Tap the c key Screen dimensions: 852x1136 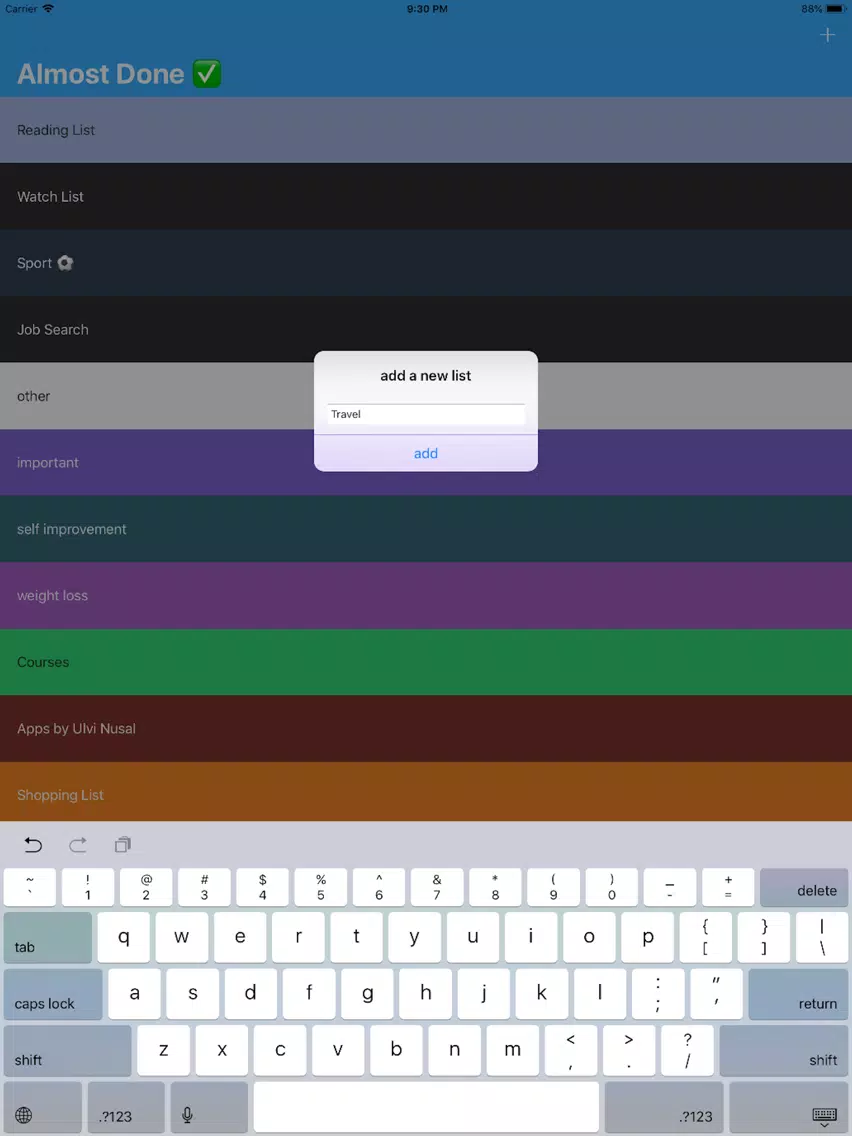(280, 1051)
